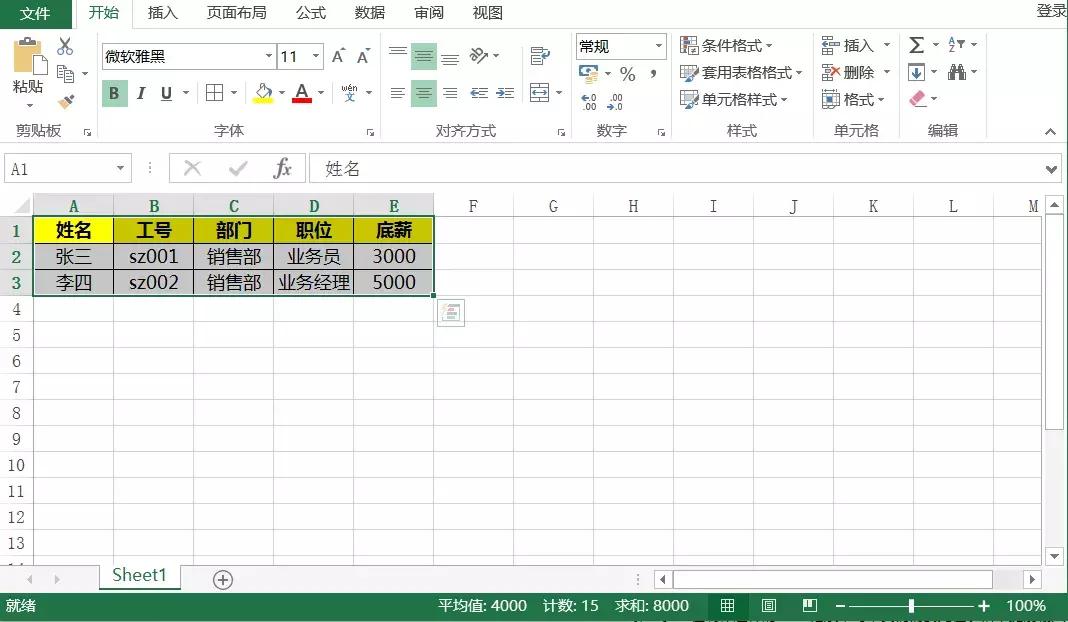This screenshot has height=622, width=1068.
Task: Toggle italic formatting
Action: coord(139,92)
